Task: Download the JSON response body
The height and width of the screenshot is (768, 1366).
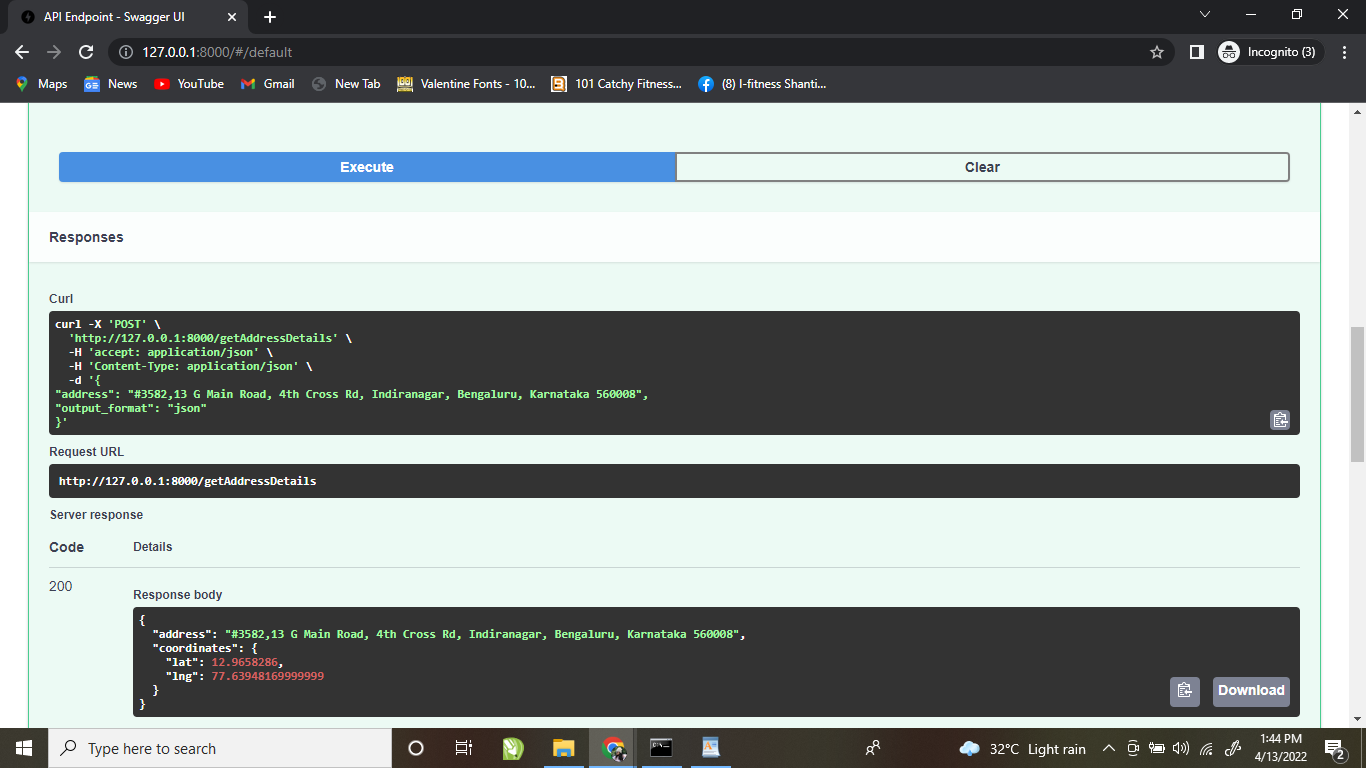Action: 1250,691
